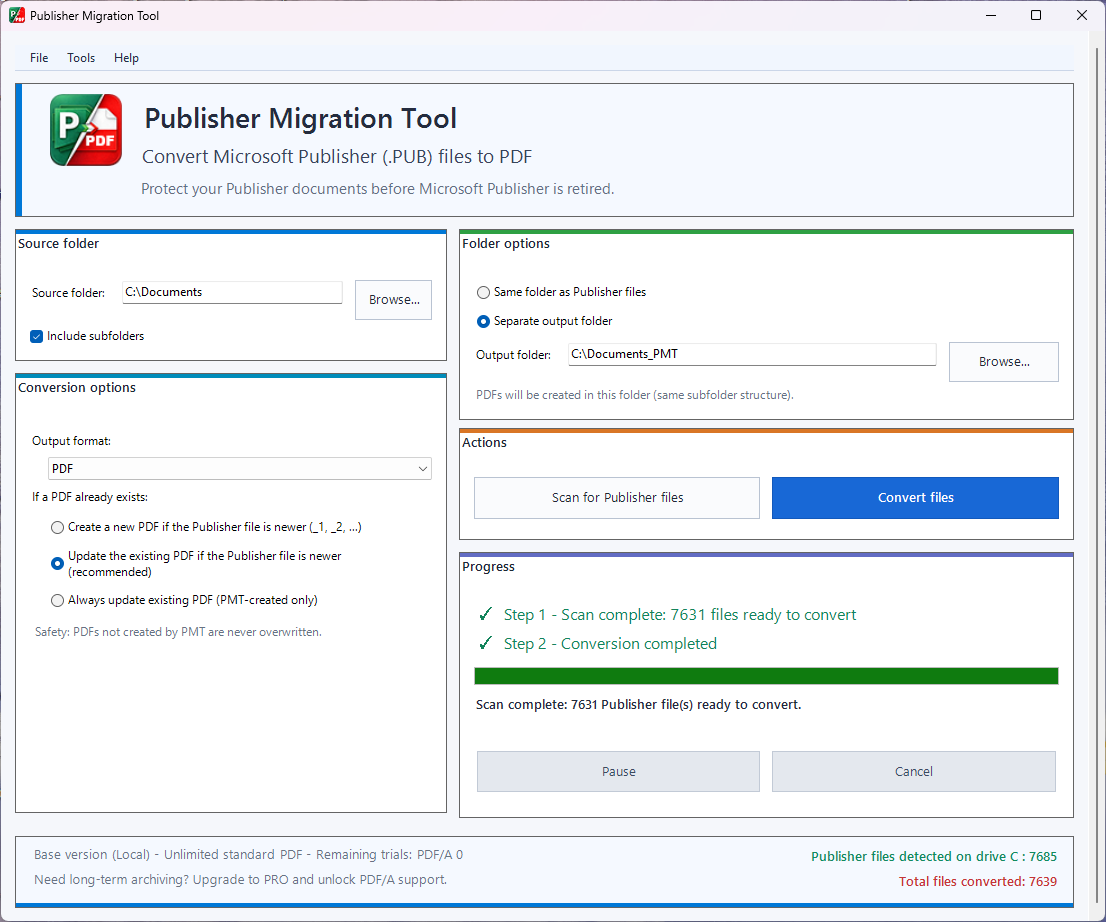Browse for the source folder
Viewport: 1106px width, 922px height.
(394, 300)
